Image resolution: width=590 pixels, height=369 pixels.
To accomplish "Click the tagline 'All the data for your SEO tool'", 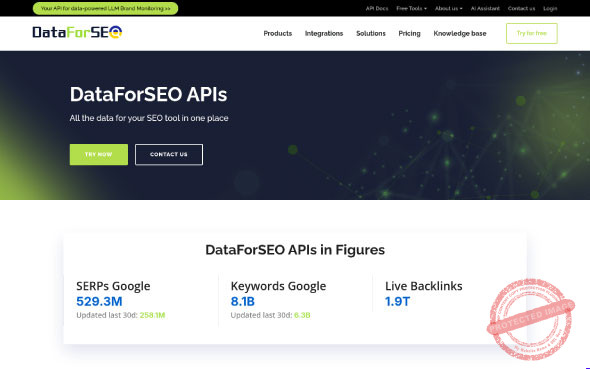I will 149,118.
